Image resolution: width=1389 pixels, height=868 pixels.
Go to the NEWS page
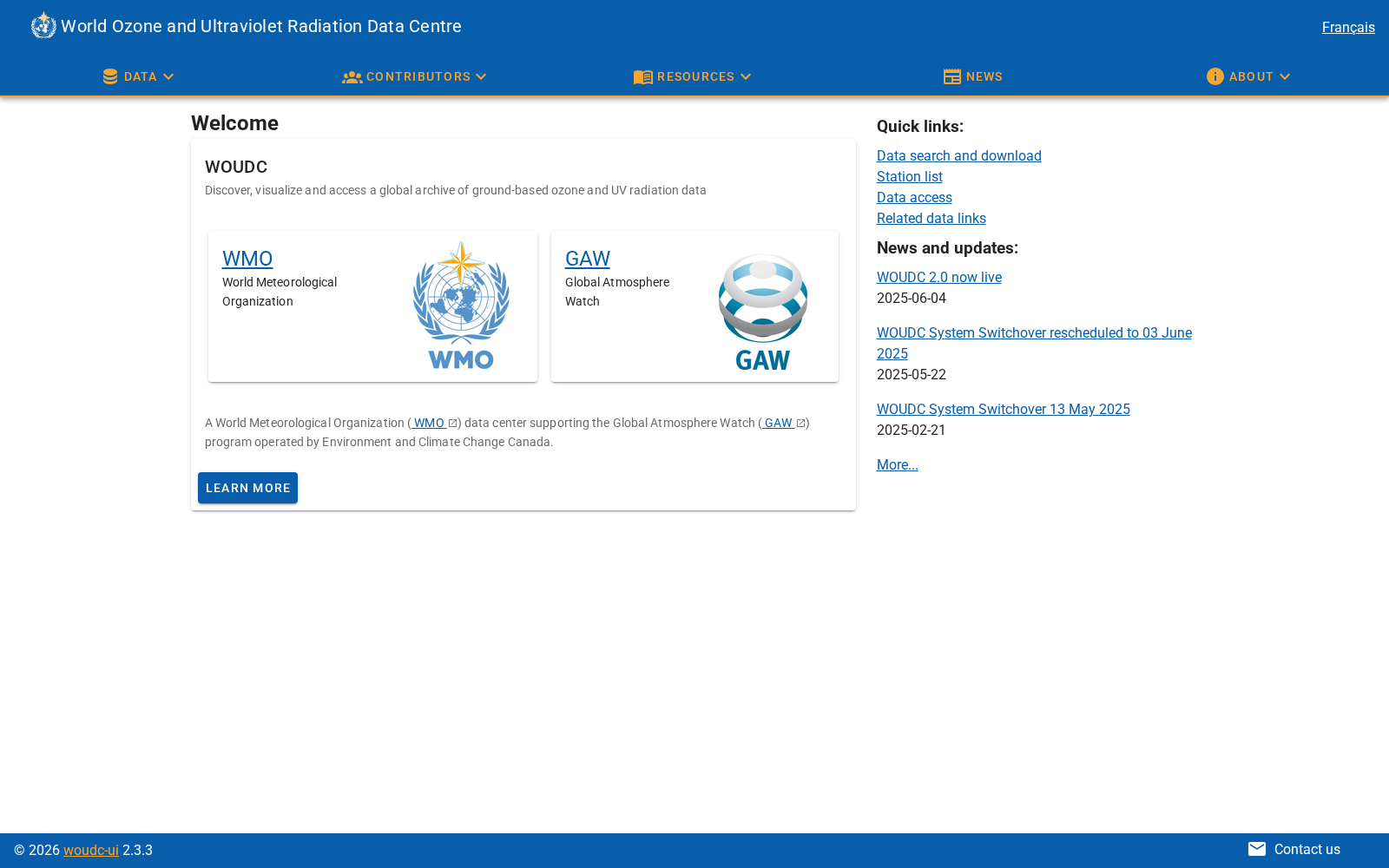pos(973,76)
